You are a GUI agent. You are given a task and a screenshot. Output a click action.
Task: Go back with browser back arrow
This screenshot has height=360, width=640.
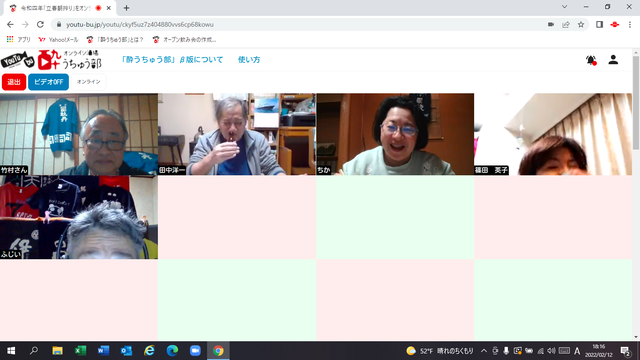pyautogui.click(x=10, y=24)
